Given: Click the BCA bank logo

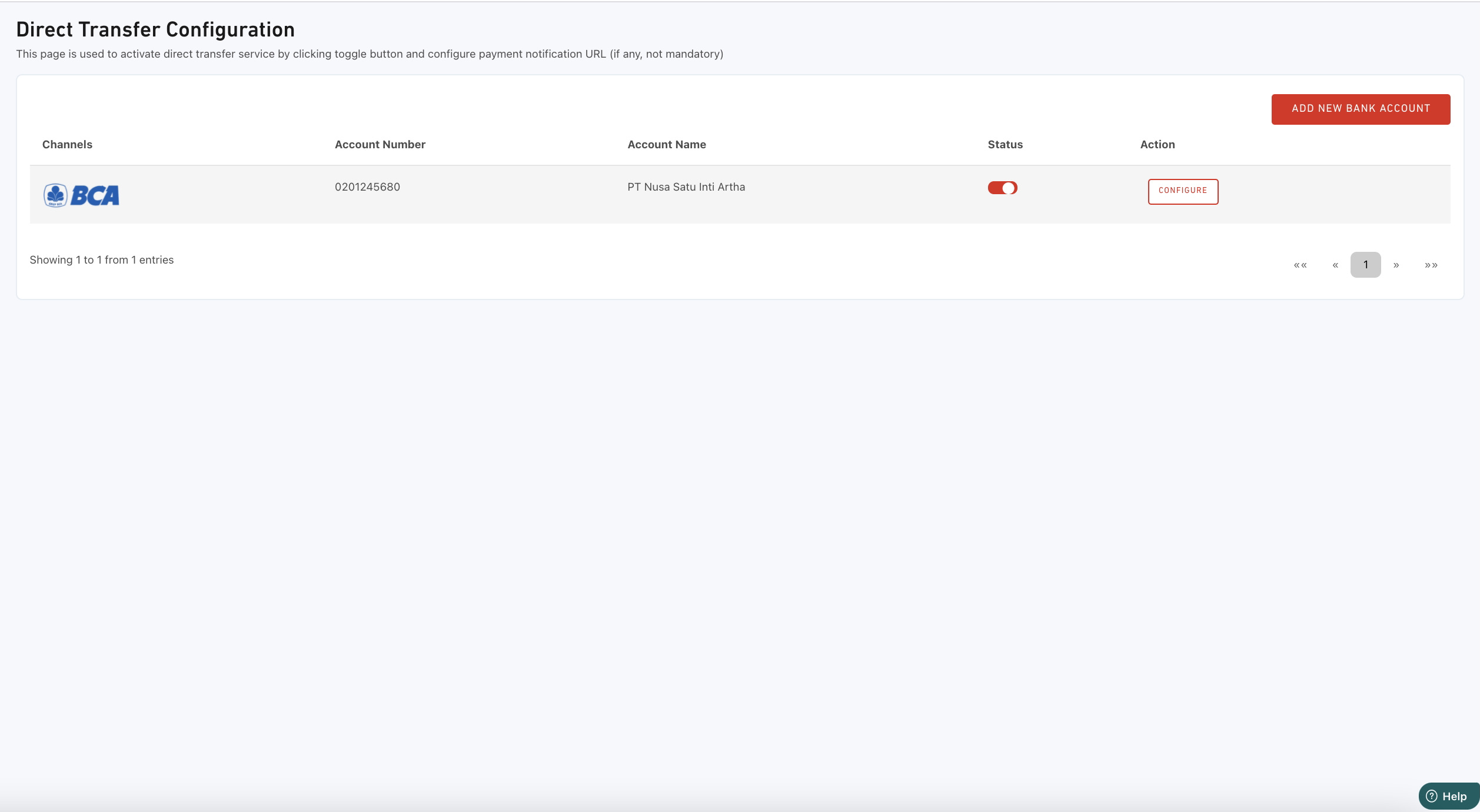Looking at the screenshot, I should [x=81, y=195].
